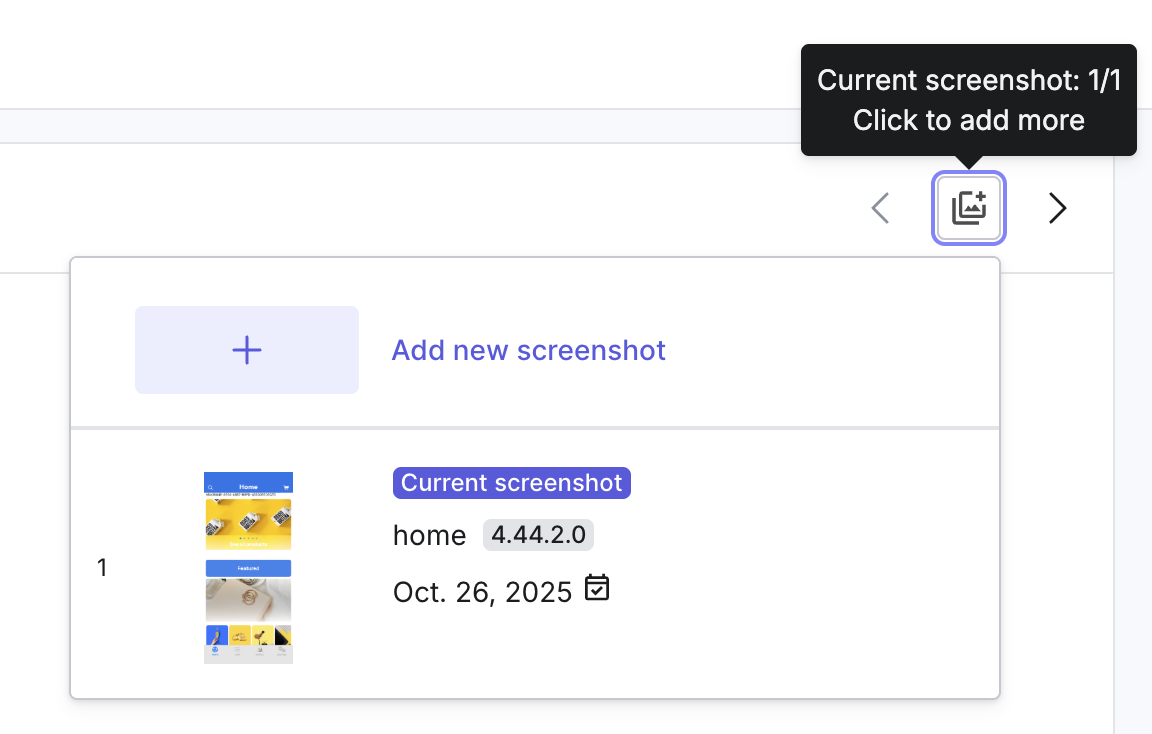This screenshot has height=734, width=1152.
Task: Click the "Current screenshot" purple badge
Action: click(x=511, y=483)
